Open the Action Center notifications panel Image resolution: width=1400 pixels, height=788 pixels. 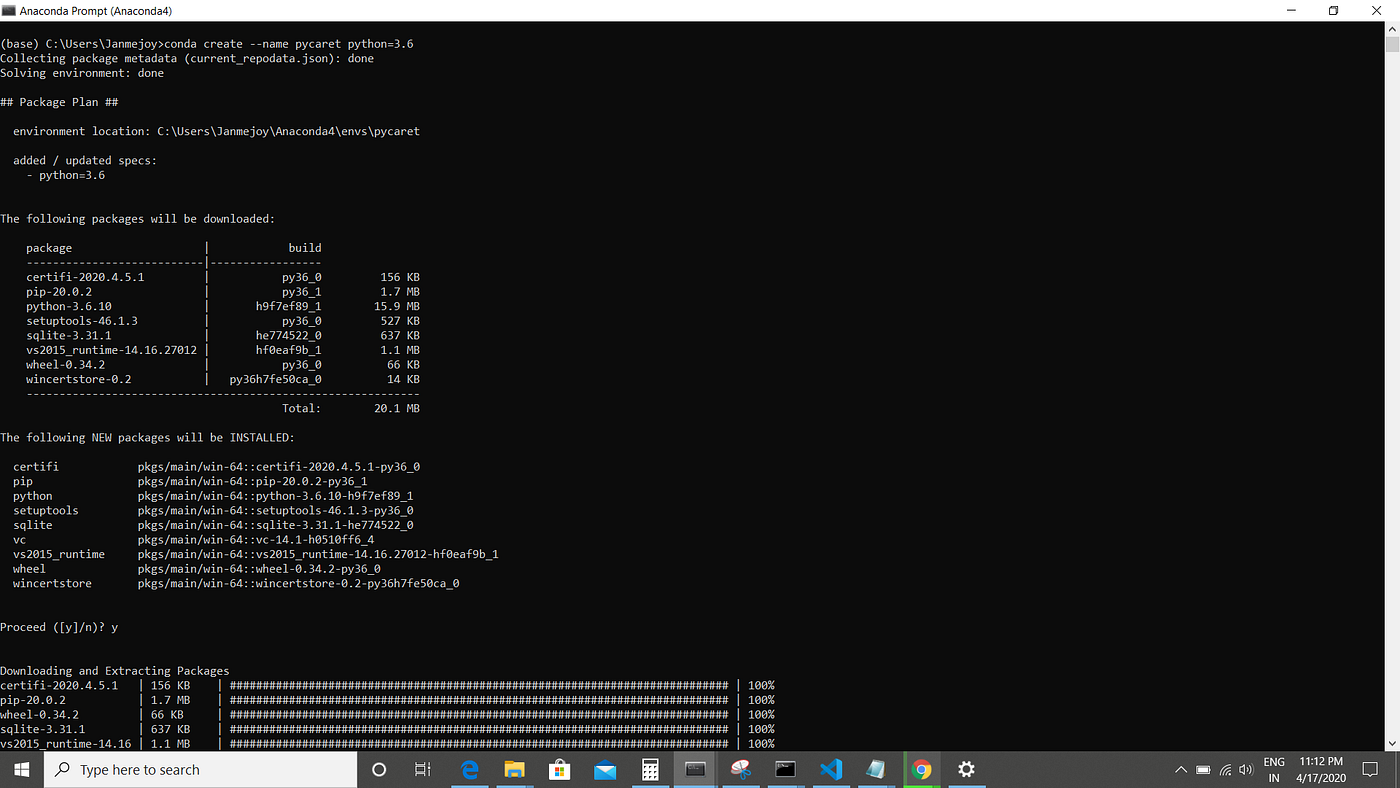[1370, 769]
